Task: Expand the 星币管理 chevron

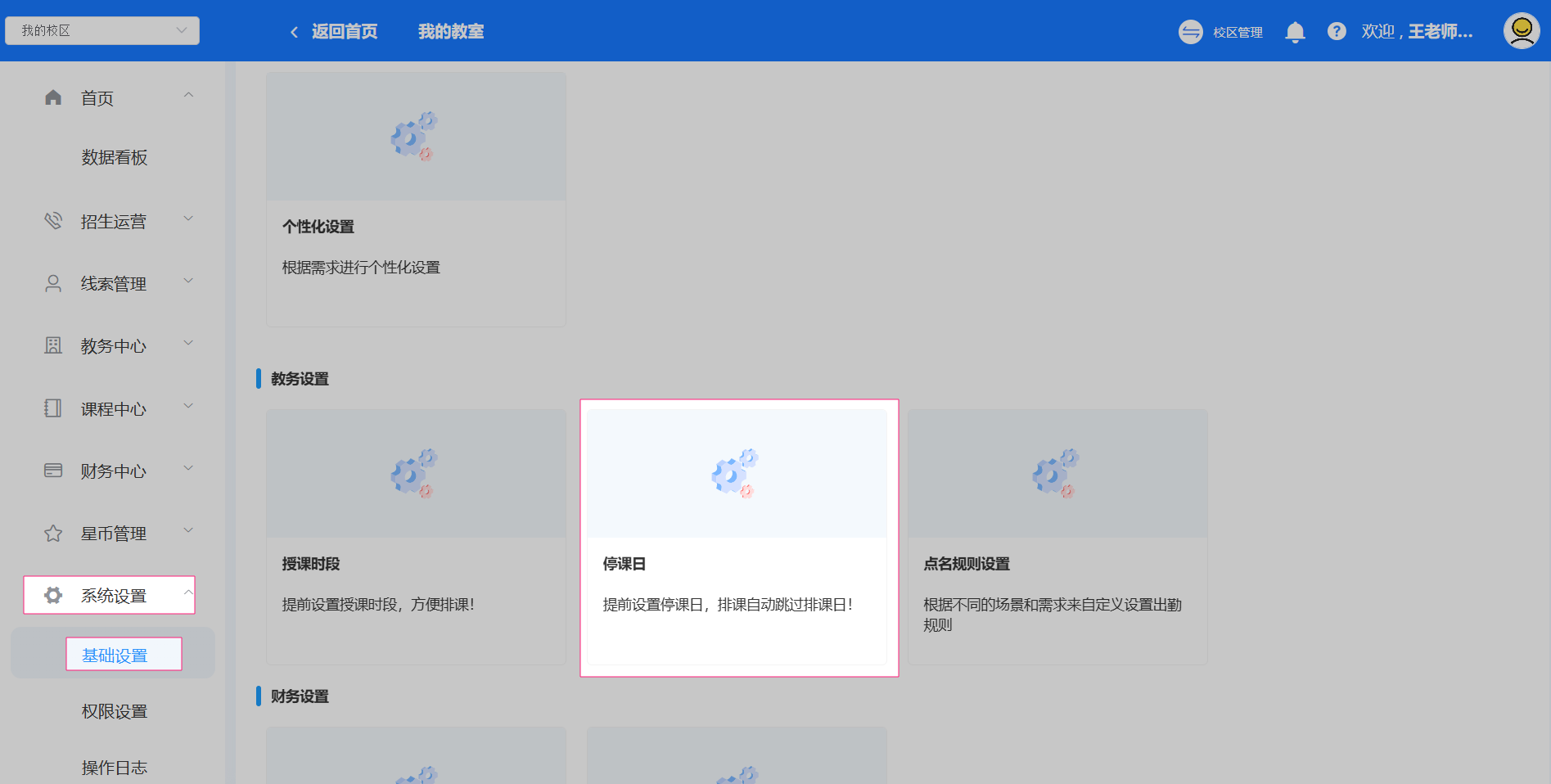Action: click(x=188, y=530)
